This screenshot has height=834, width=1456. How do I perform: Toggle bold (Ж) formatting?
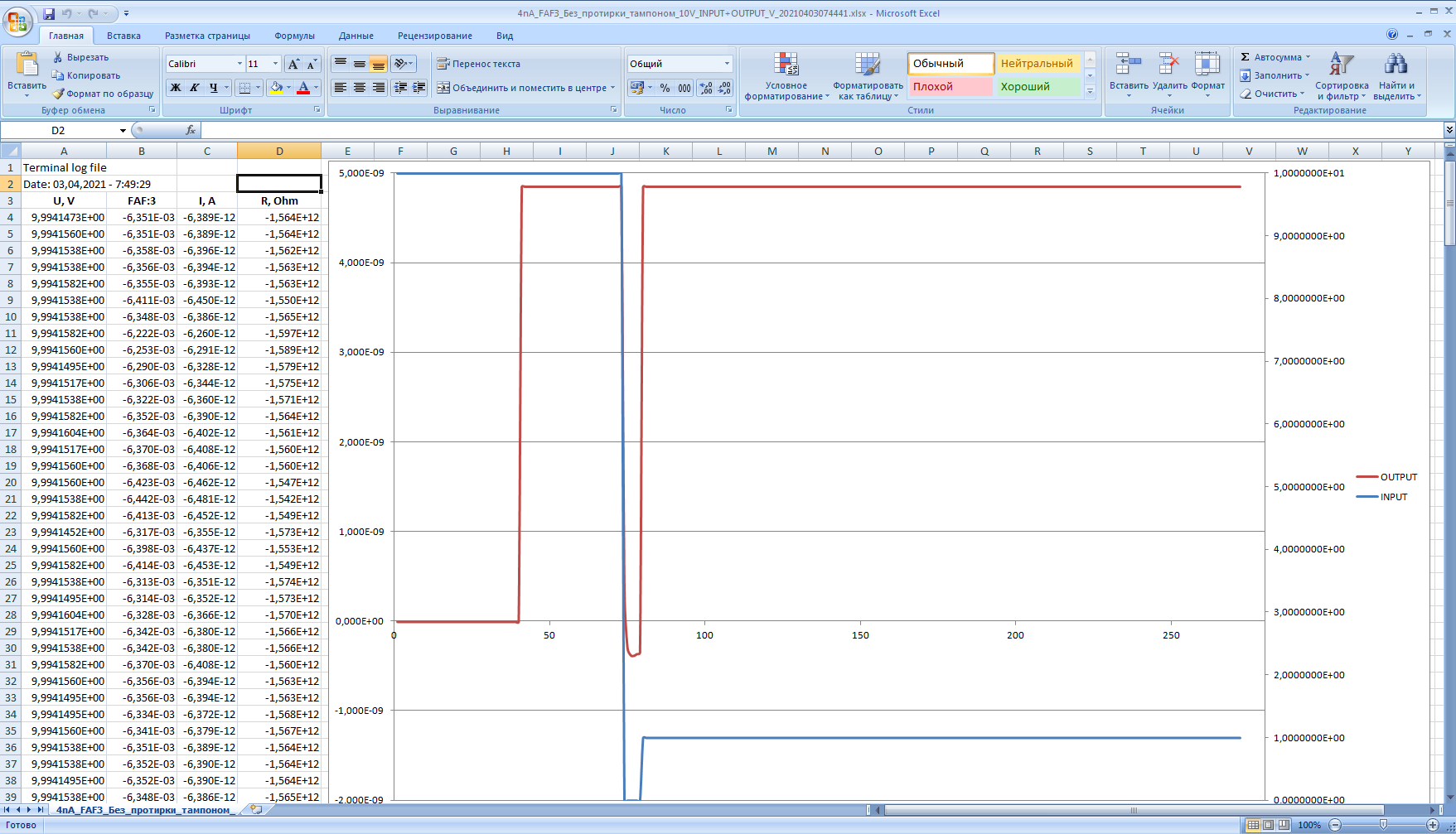pyautogui.click(x=175, y=88)
